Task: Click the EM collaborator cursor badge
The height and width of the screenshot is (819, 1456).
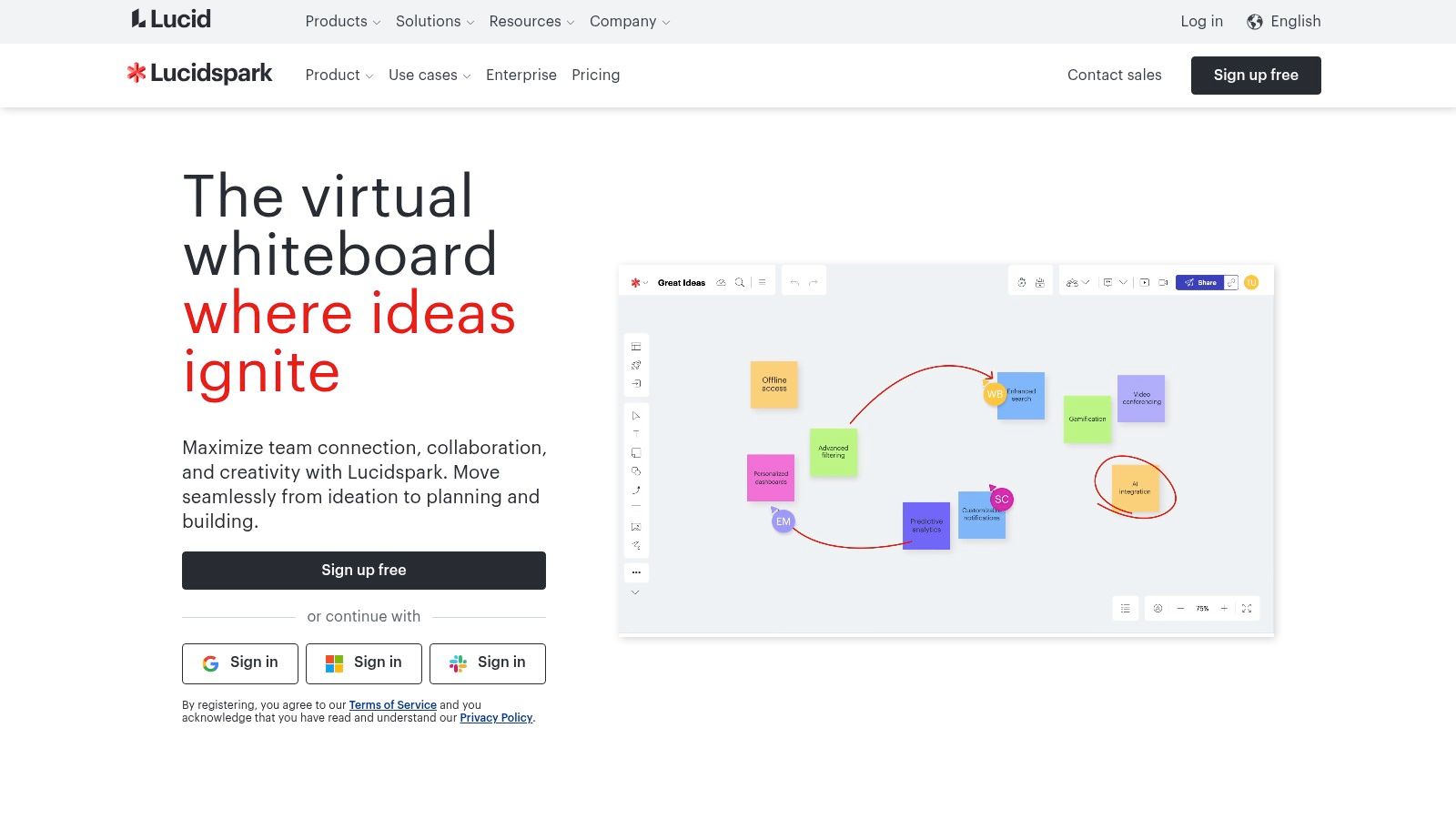Action: [x=784, y=521]
